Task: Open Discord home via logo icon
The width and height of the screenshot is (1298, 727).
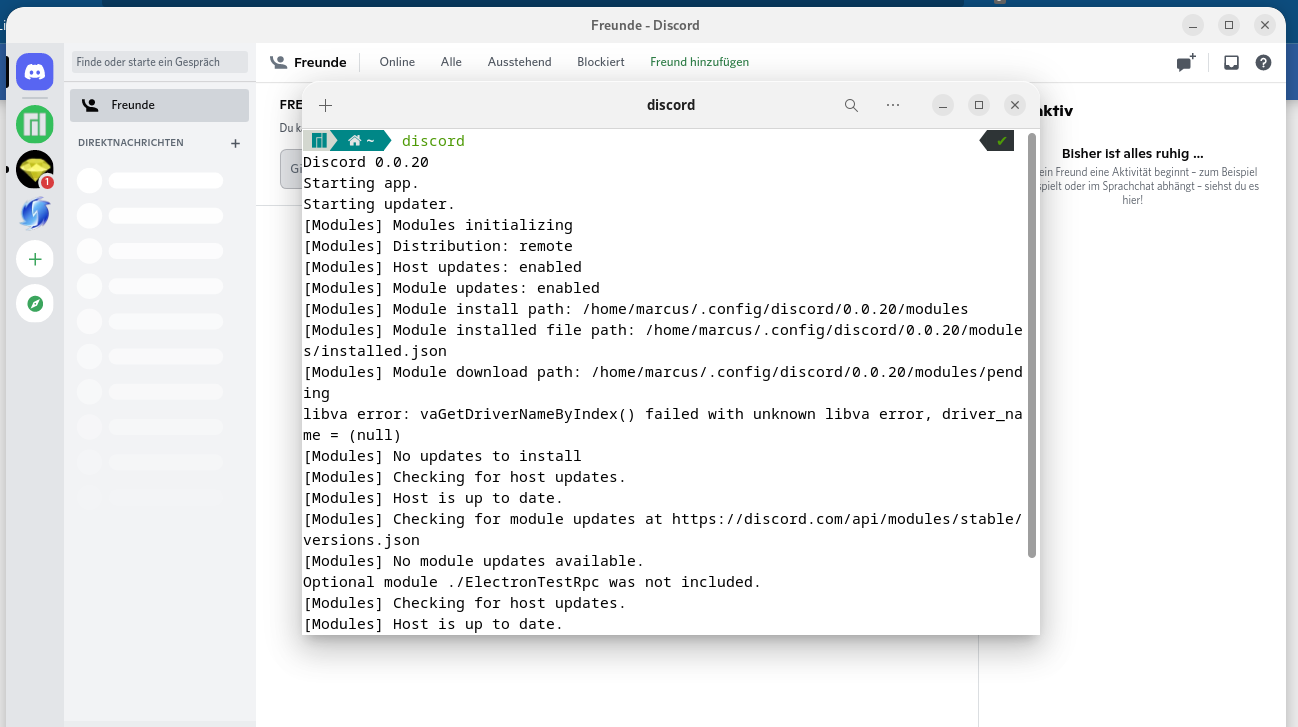Action: [35, 72]
